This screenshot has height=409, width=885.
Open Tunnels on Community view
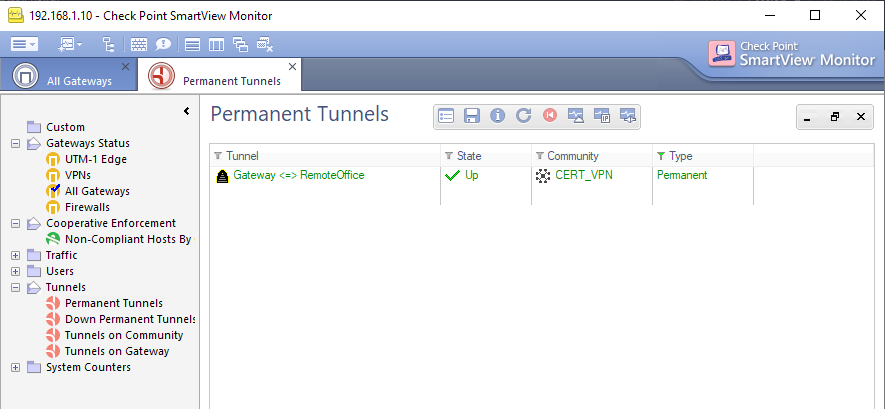click(x=124, y=335)
